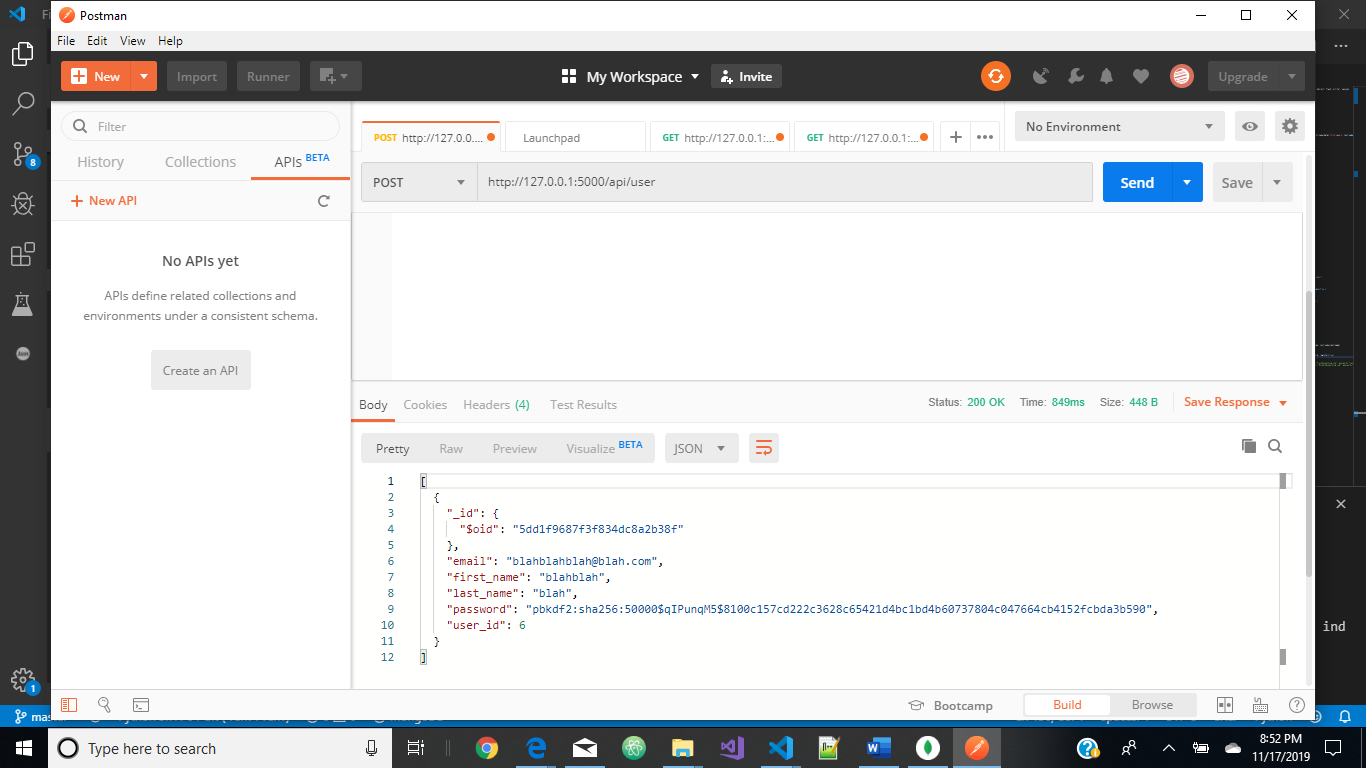Open the help question-mark icon
The width and height of the screenshot is (1366, 768).
point(1297,705)
